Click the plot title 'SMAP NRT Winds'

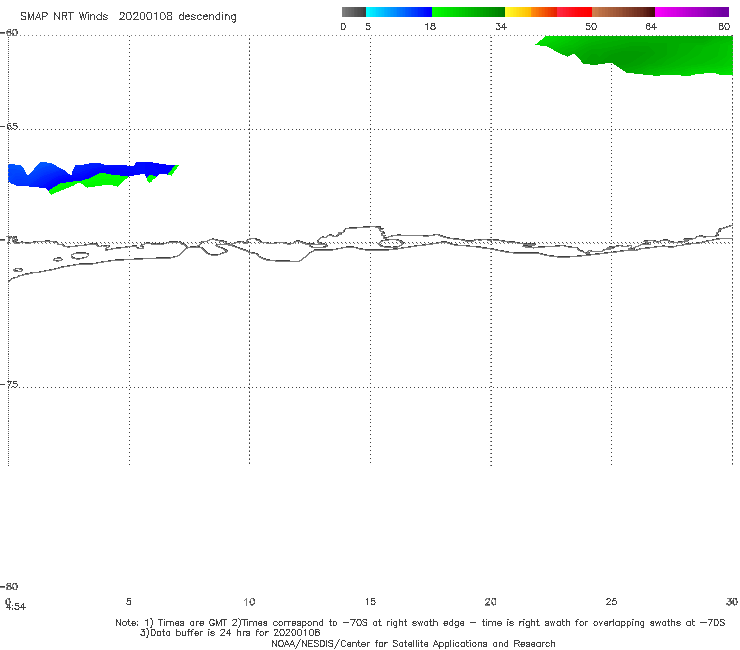(64, 17)
